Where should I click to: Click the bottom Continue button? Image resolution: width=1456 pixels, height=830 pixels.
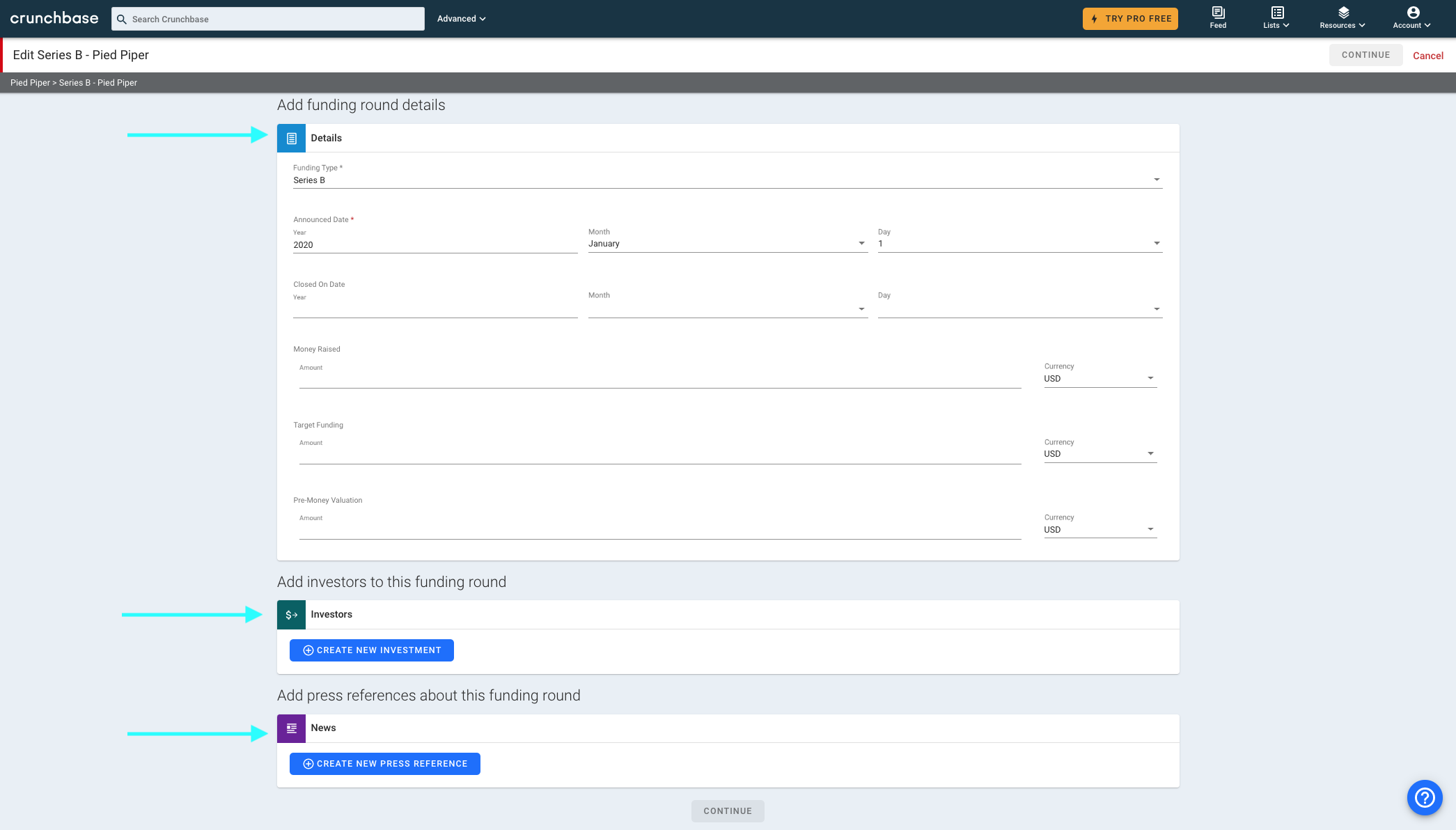[728, 811]
